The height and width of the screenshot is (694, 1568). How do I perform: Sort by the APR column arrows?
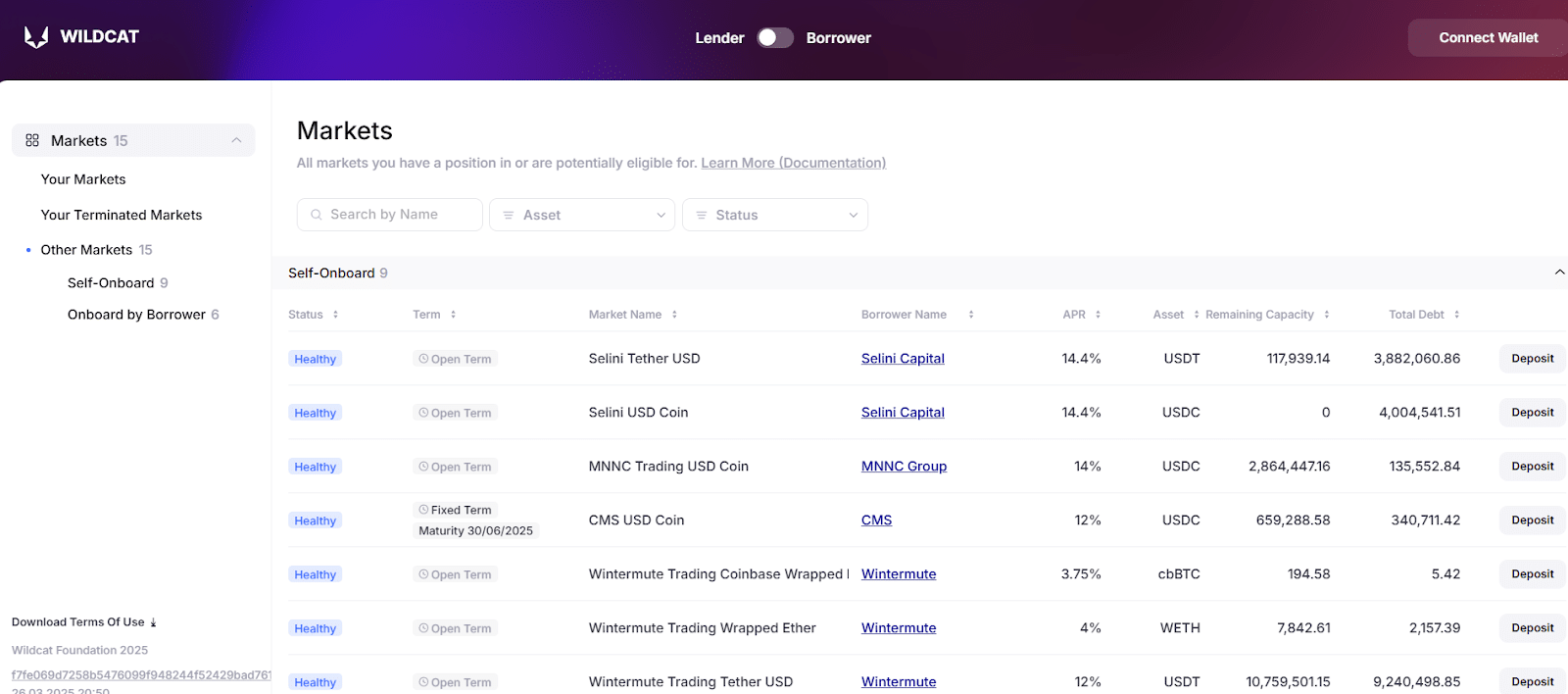coord(1098,315)
